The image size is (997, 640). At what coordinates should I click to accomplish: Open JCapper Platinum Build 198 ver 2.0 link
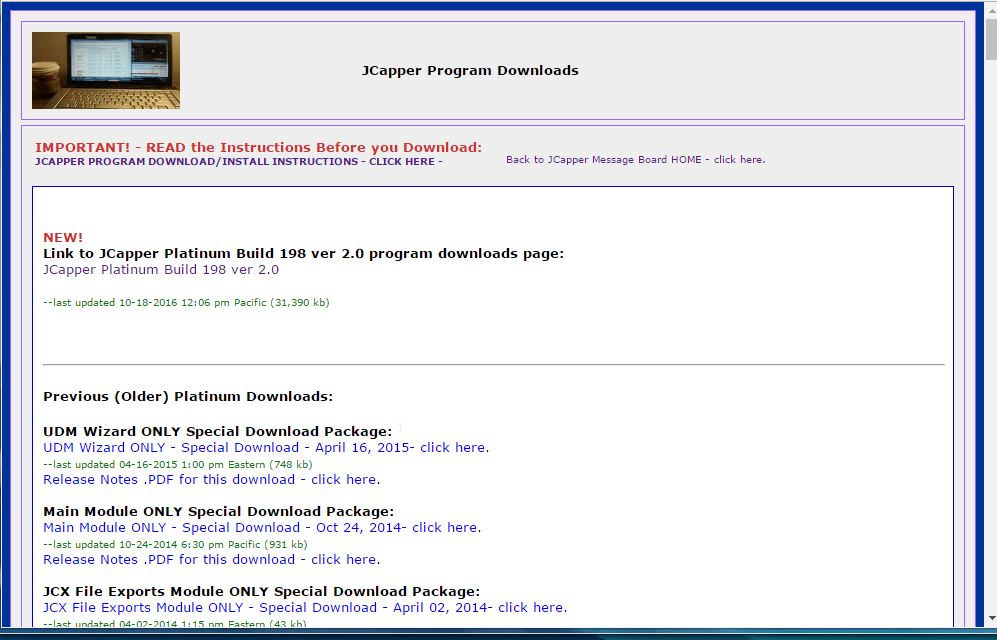point(161,269)
